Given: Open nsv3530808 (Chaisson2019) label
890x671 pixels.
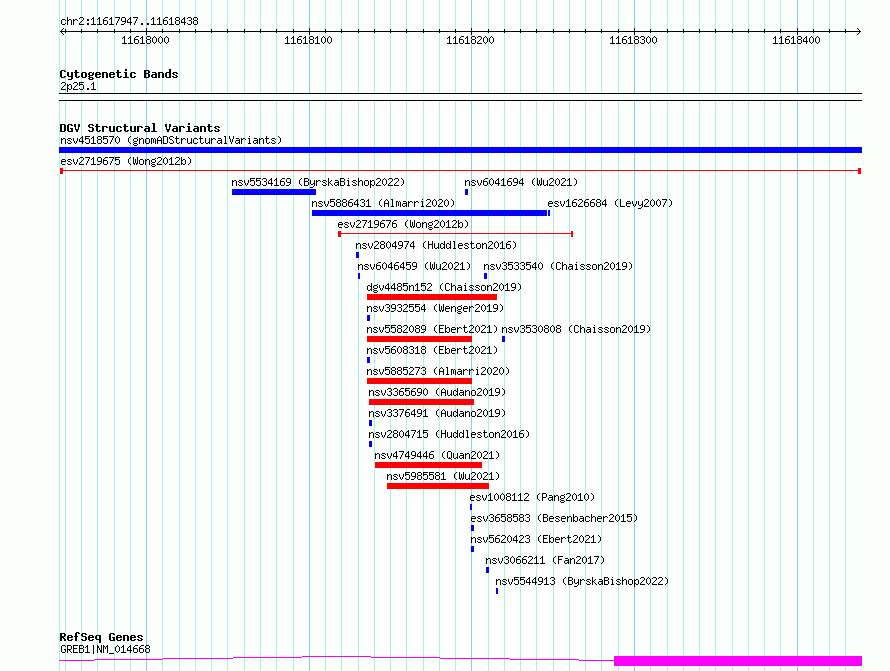Looking at the screenshot, I should (576, 329).
